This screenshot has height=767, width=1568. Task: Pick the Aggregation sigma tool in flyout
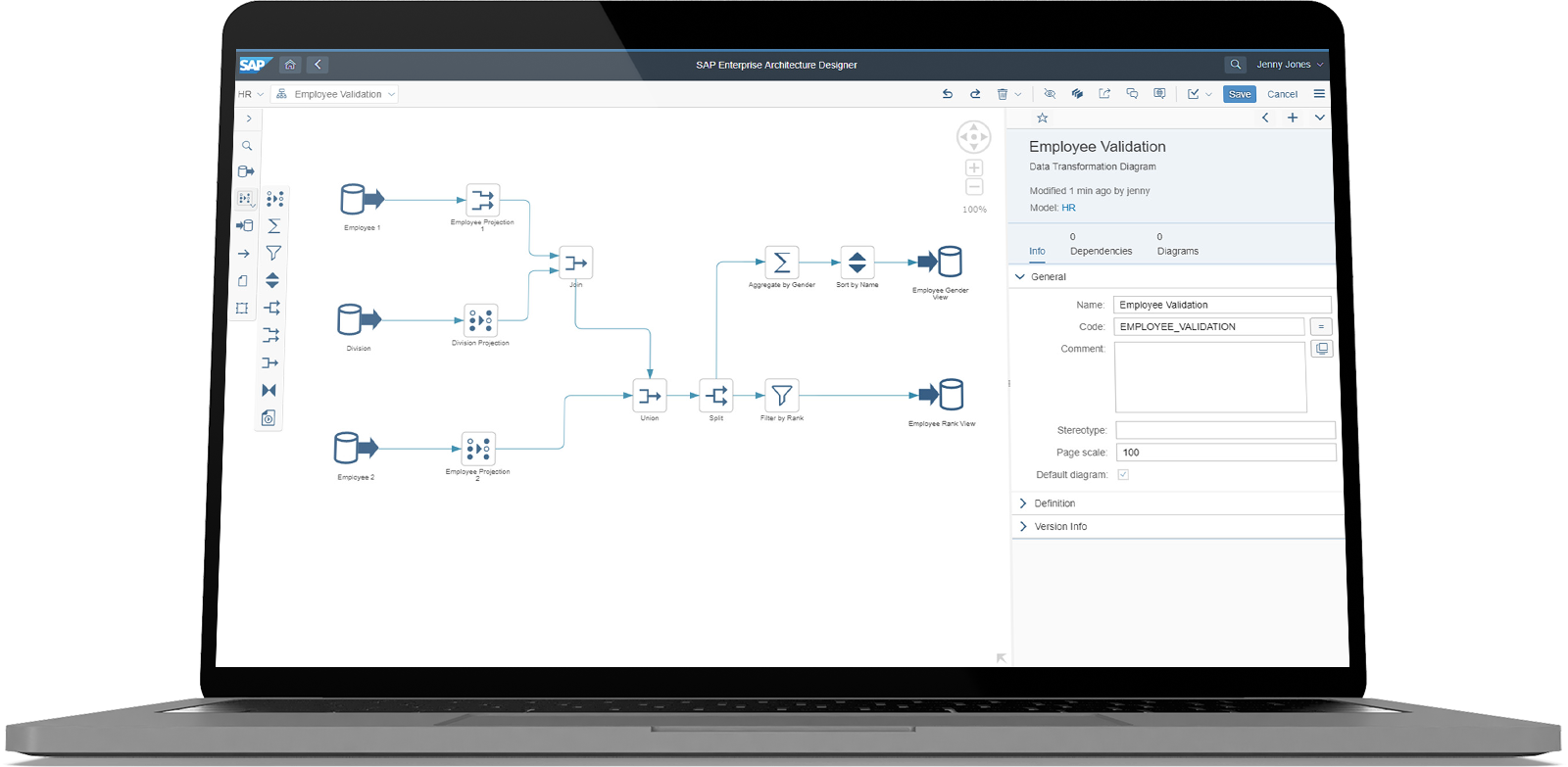click(273, 225)
